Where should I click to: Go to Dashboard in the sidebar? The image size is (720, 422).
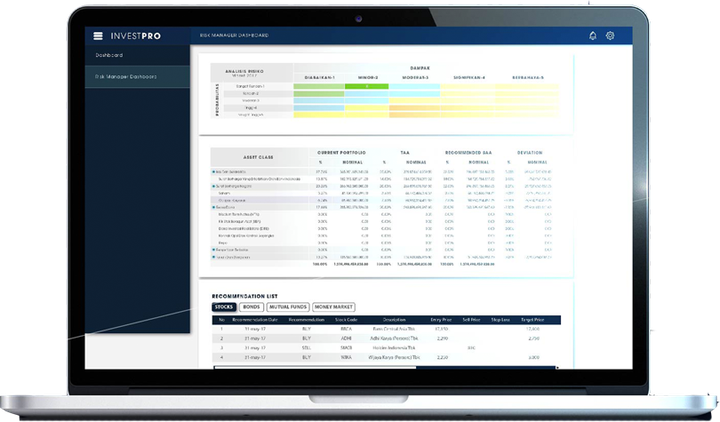(109, 55)
